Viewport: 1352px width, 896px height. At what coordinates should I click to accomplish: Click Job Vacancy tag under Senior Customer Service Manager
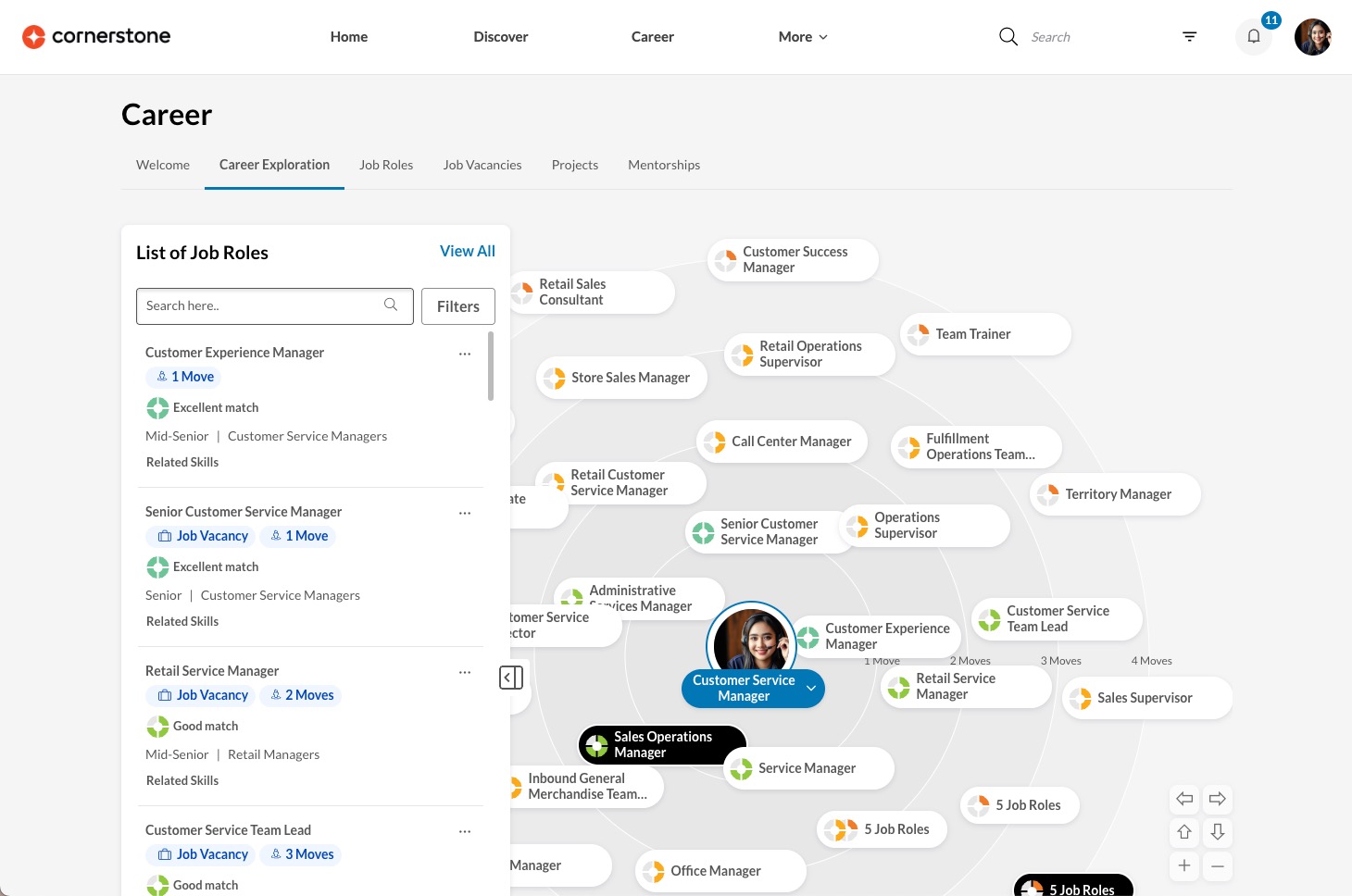tap(201, 536)
